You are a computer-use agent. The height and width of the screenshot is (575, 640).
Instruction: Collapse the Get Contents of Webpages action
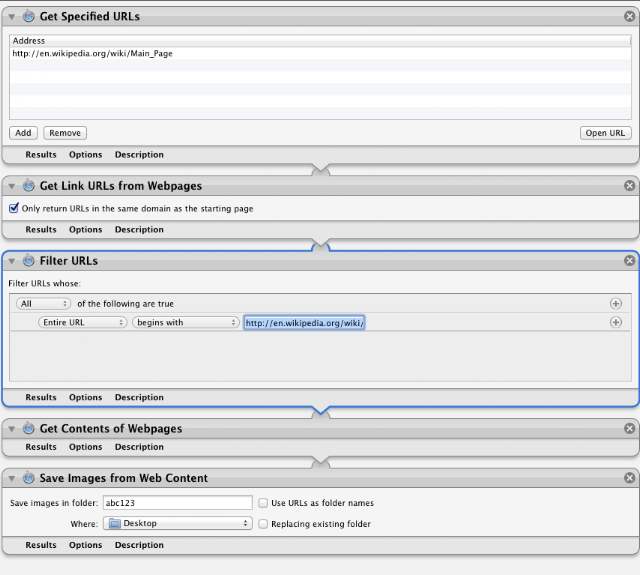point(12,428)
